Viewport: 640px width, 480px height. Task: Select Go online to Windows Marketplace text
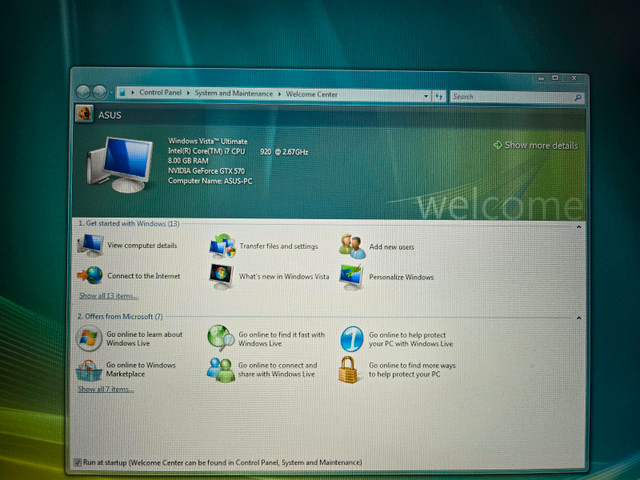141,369
